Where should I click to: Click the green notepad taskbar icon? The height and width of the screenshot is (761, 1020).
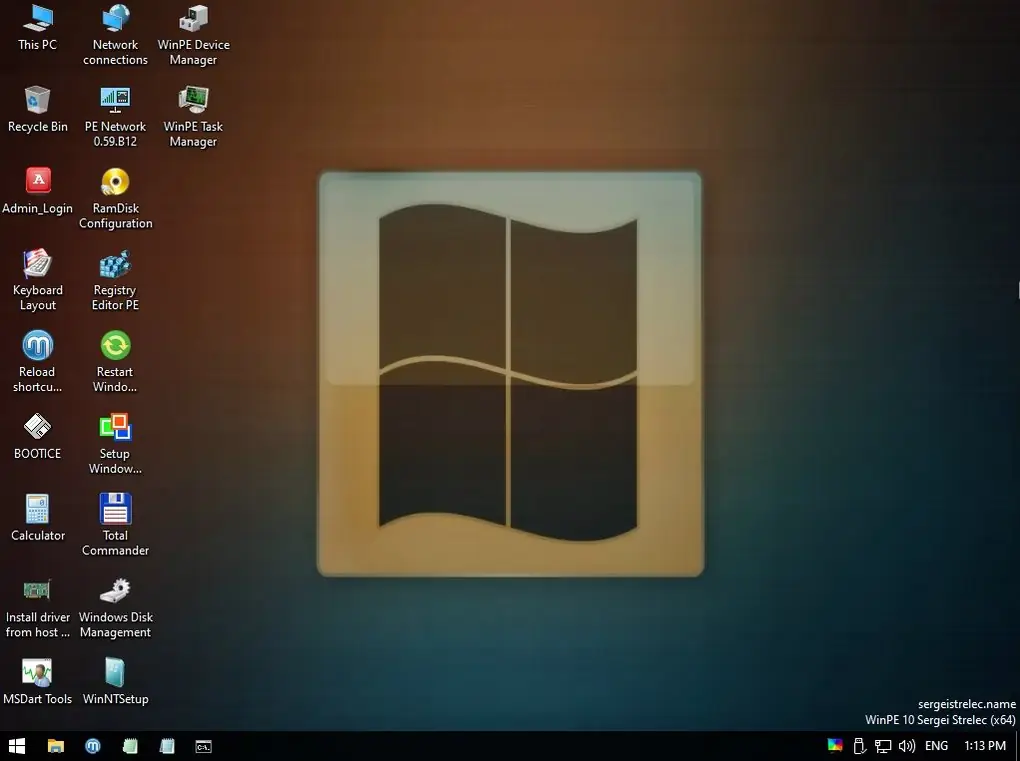tap(130, 746)
